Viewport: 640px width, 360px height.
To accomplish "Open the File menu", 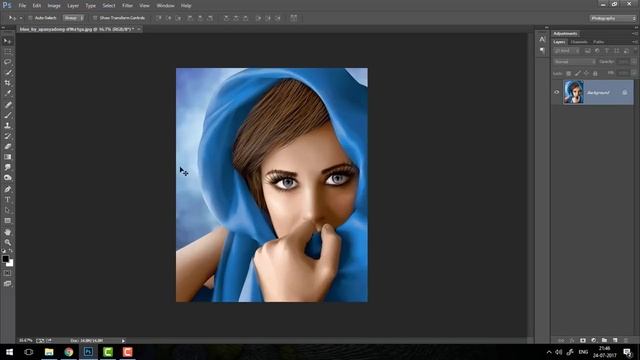I will tap(22, 6).
